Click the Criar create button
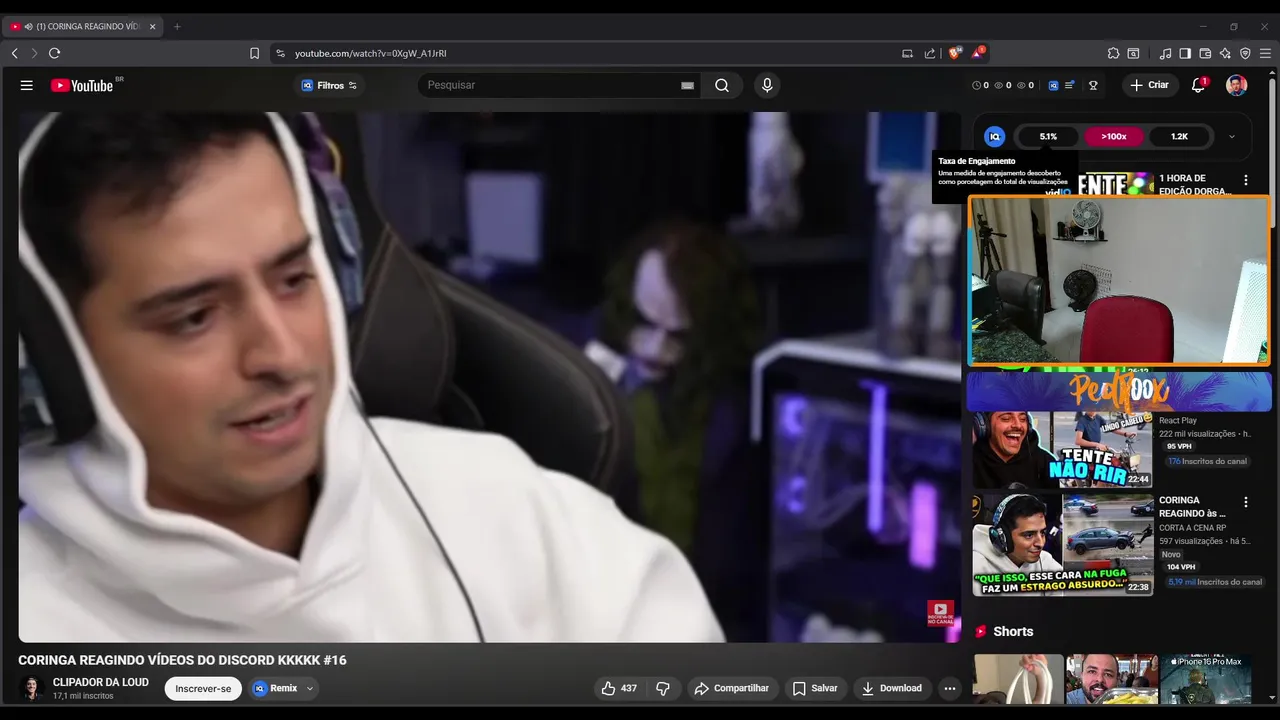 [1149, 85]
